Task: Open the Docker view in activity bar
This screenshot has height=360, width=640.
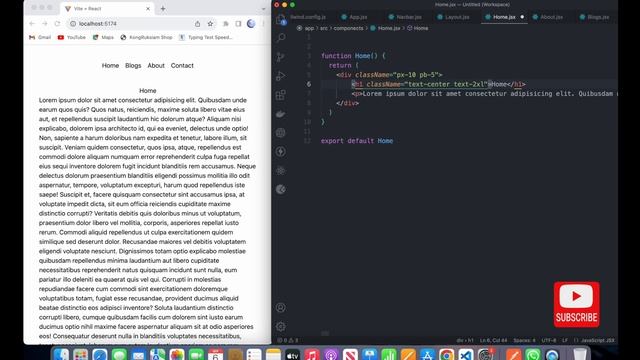Action: [281, 114]
